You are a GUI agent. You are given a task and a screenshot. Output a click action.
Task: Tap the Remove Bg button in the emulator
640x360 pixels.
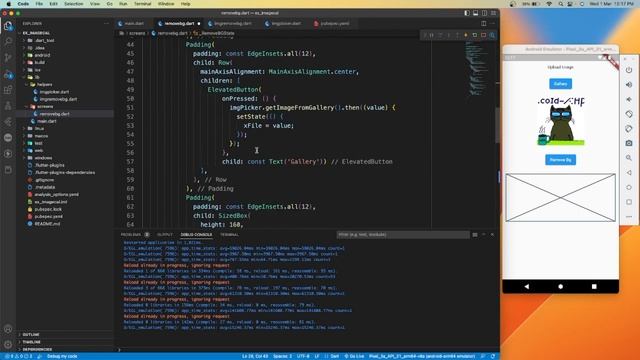click(560, 160)
